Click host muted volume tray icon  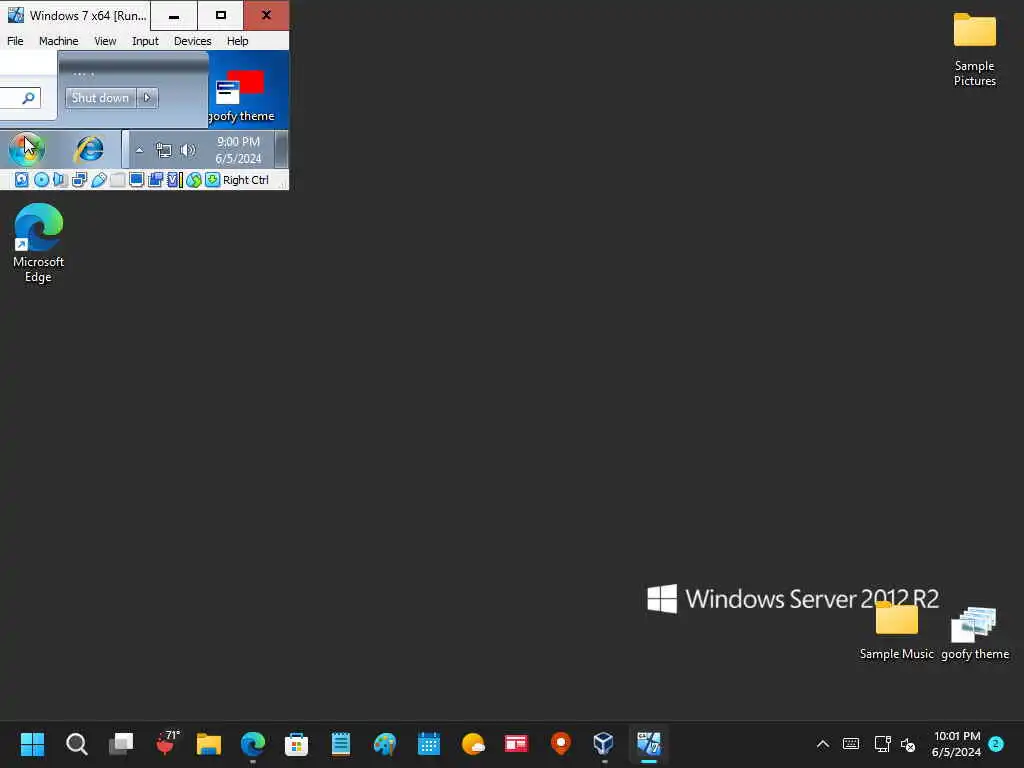[x=908, y=744]
